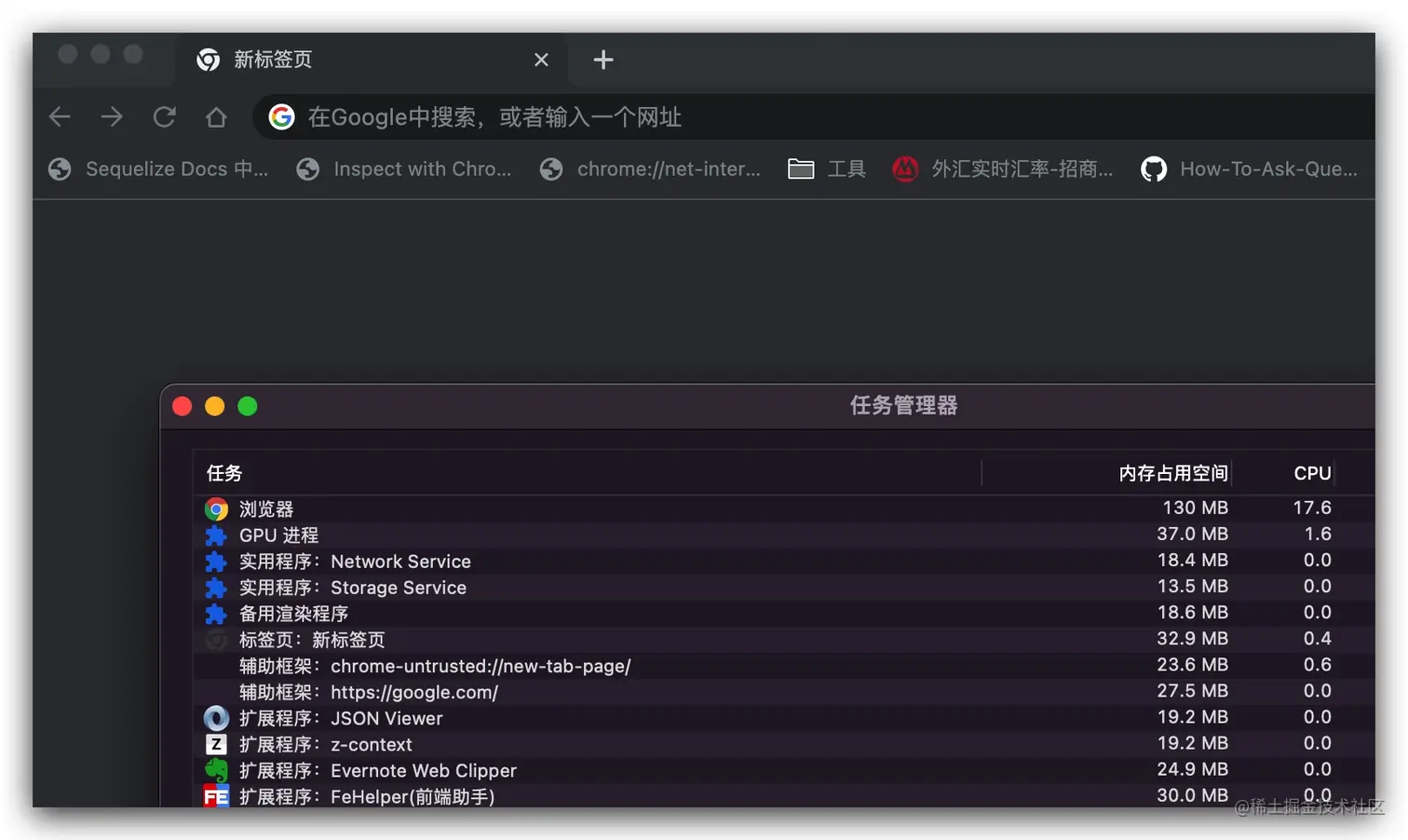This screenshot has height=840, width=1408.
Task: Click the FeHelper extension FE icon
Action: pos(216,796)
